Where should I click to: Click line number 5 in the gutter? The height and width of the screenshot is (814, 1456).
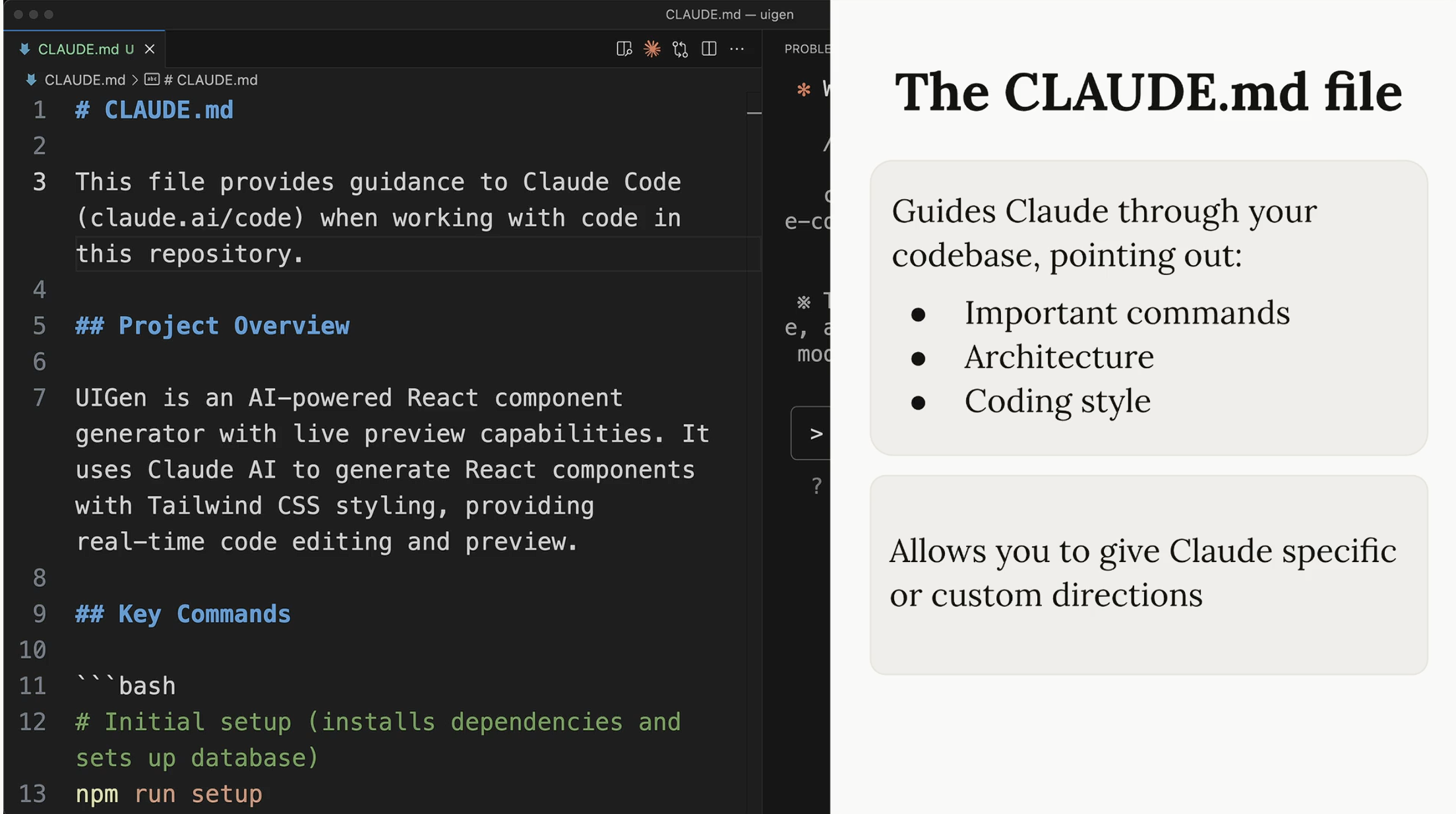40,326
